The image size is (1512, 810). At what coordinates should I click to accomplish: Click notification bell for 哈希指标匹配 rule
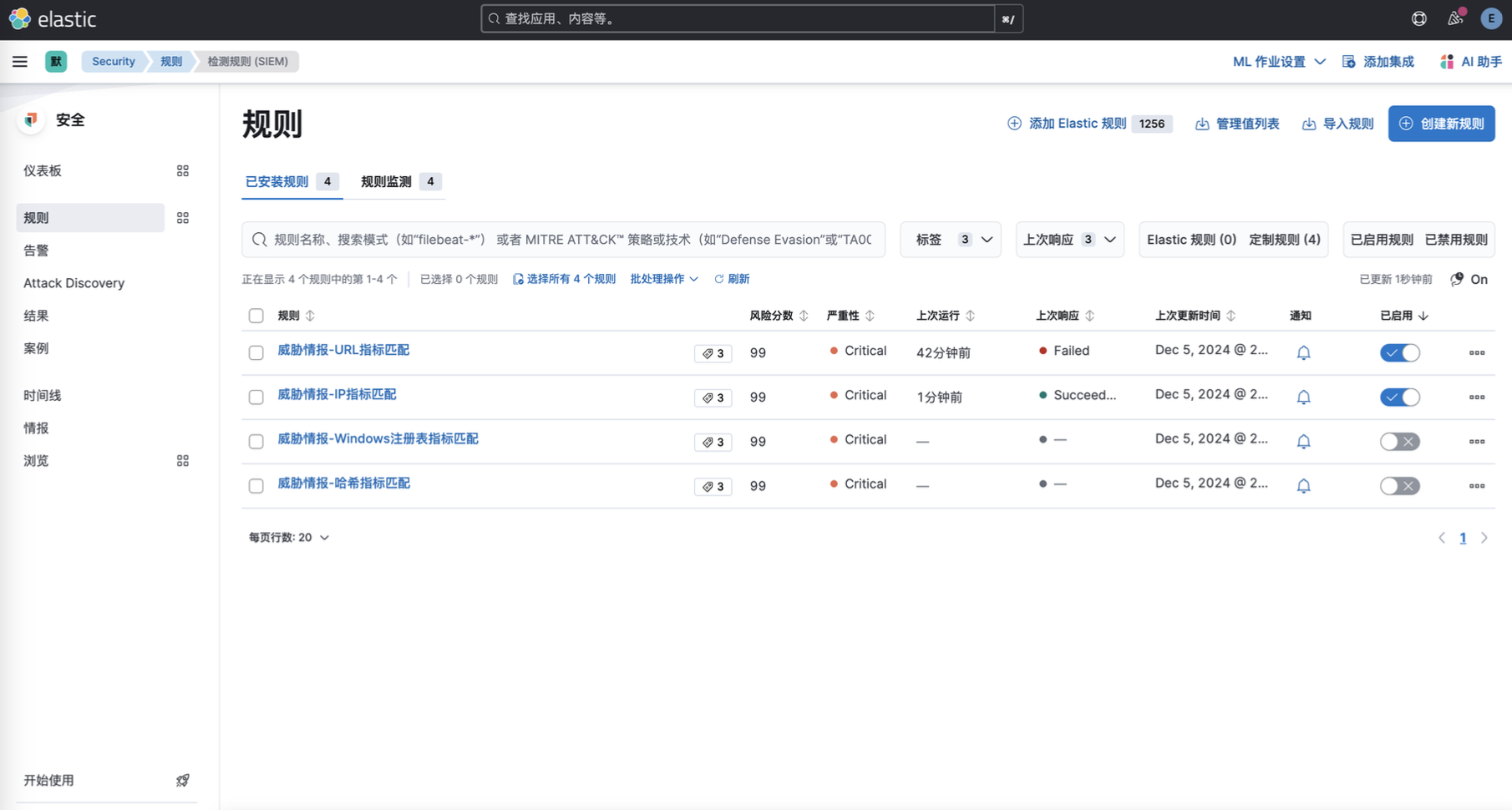(x=1303, y=485)
